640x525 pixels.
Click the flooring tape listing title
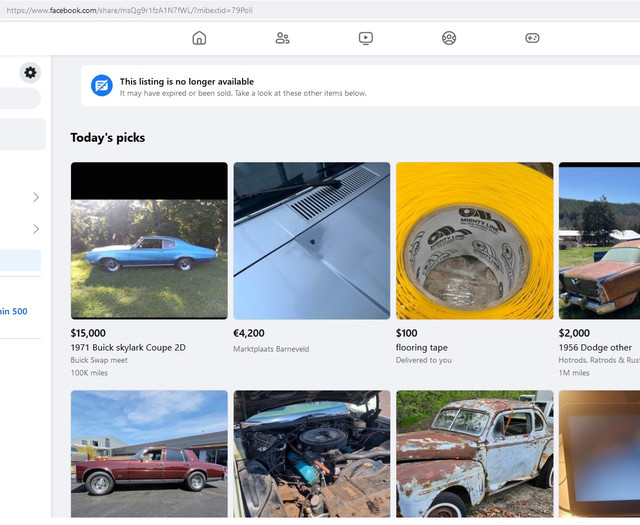pos(422,347)
